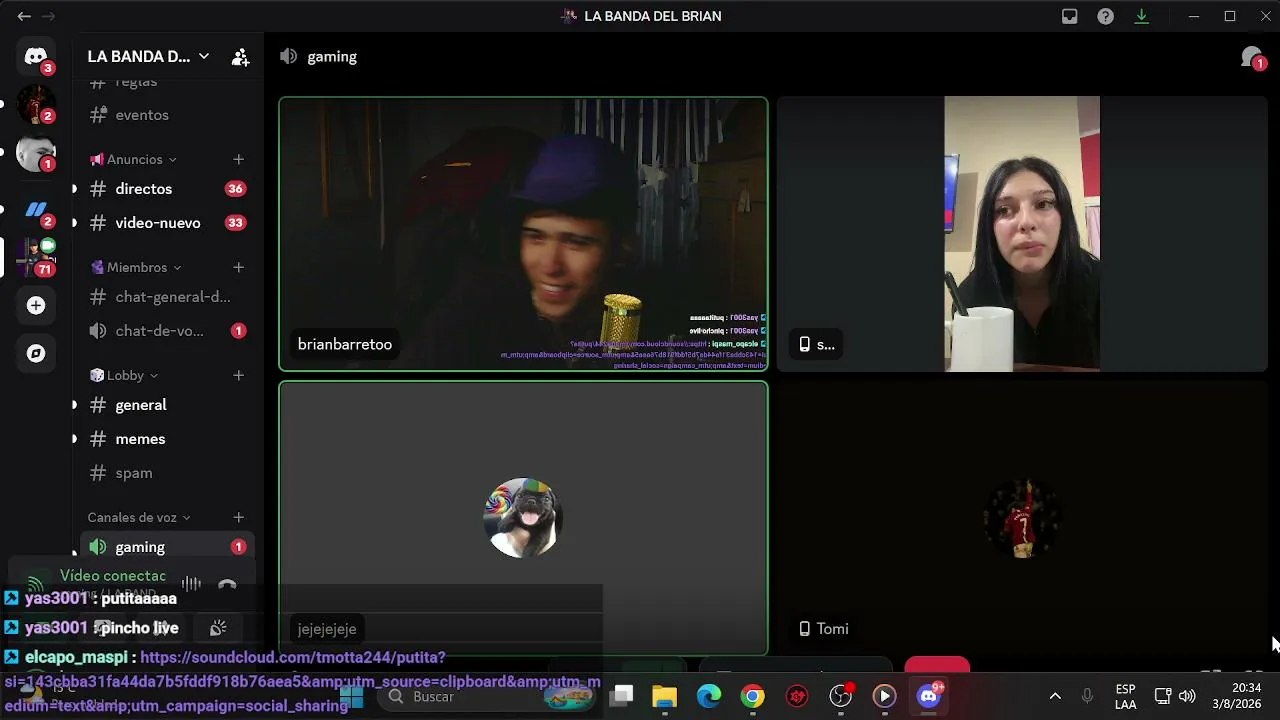Open the media player taskbar icon
The image size is (1280, 720).
885,696
